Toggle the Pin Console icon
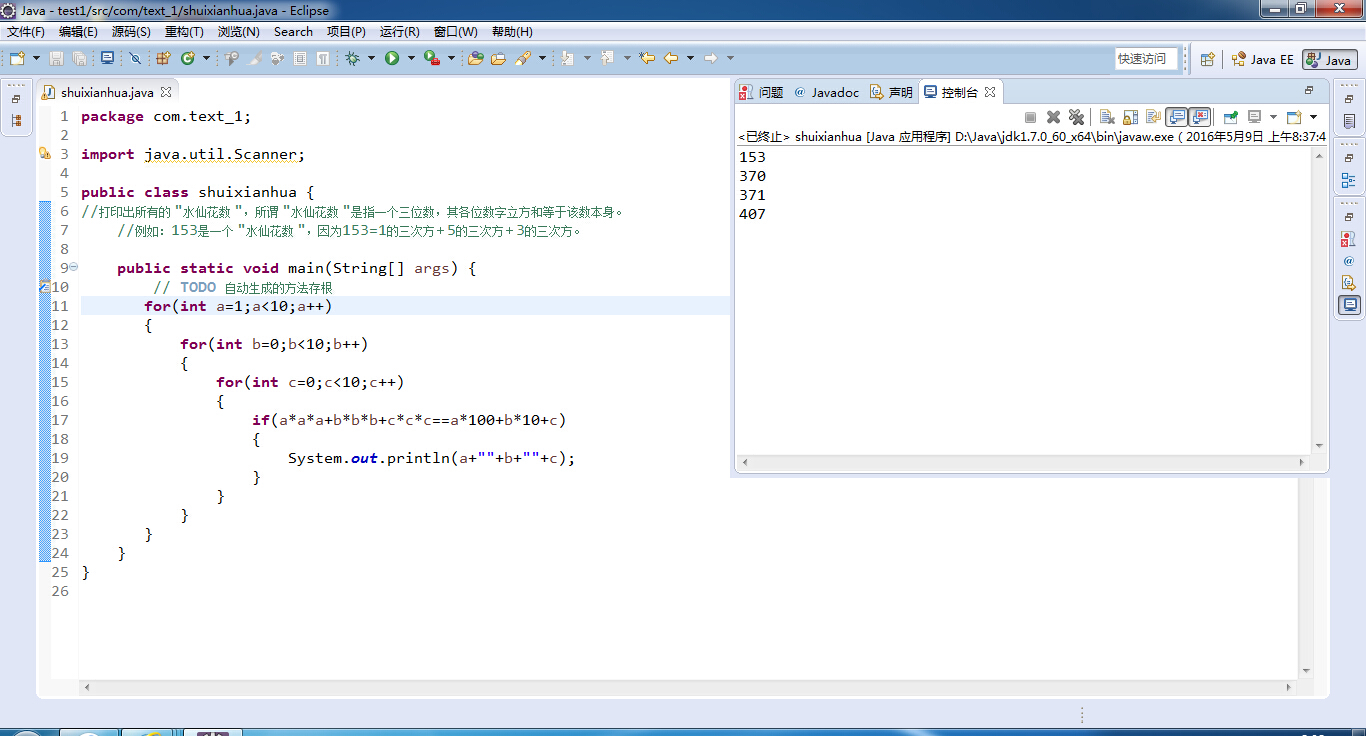Image resolution: width=1366 pixels, height=736 pixels. pos(1231,117)
